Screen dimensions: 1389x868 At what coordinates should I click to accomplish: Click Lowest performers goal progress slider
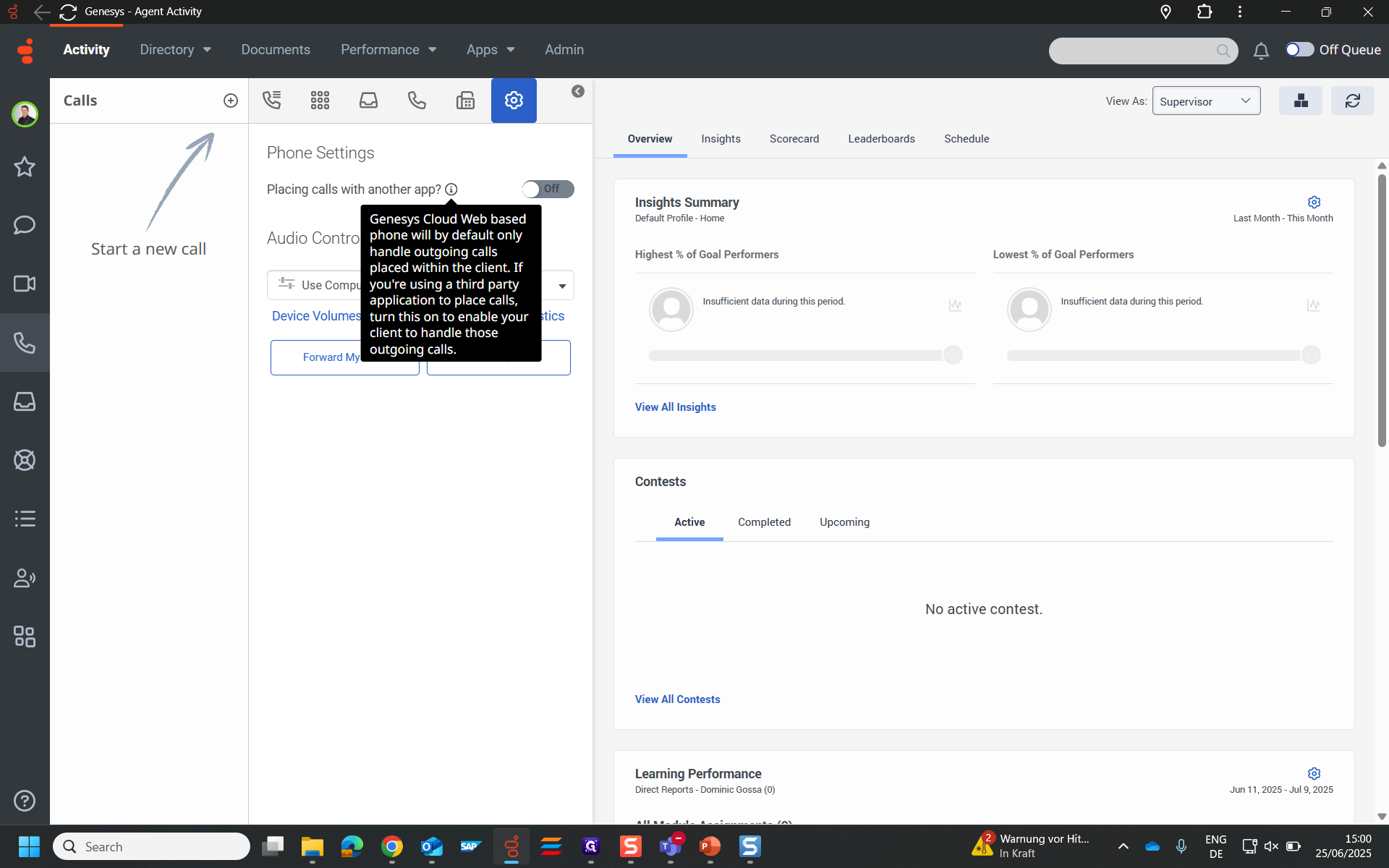coord(1163,355)
